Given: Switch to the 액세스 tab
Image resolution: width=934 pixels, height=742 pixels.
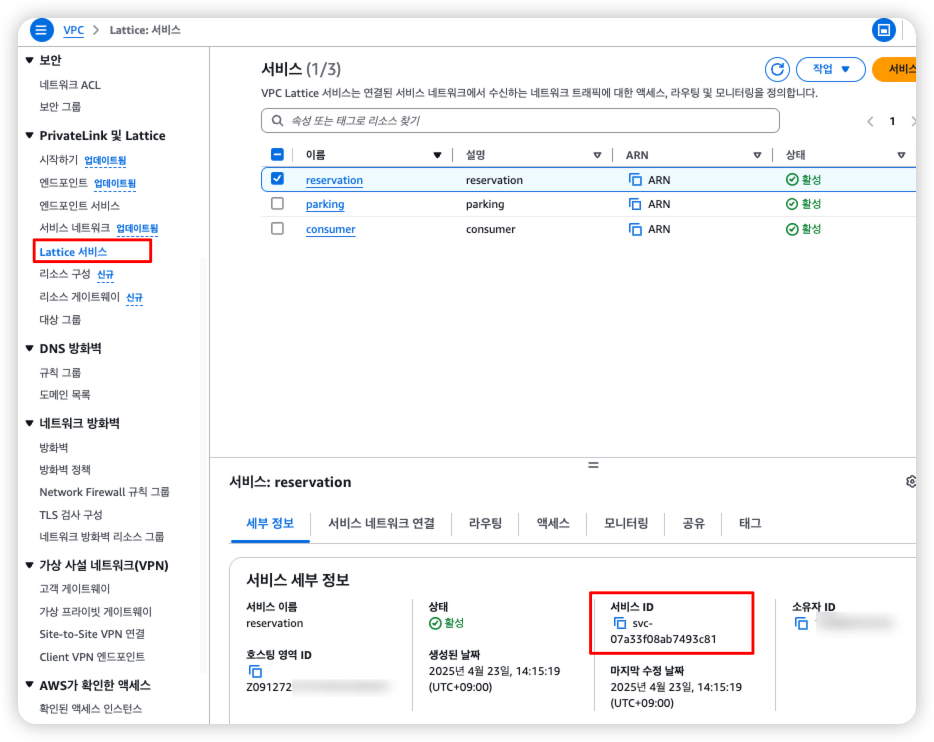Looking at the screenshot, I should 553,523.
